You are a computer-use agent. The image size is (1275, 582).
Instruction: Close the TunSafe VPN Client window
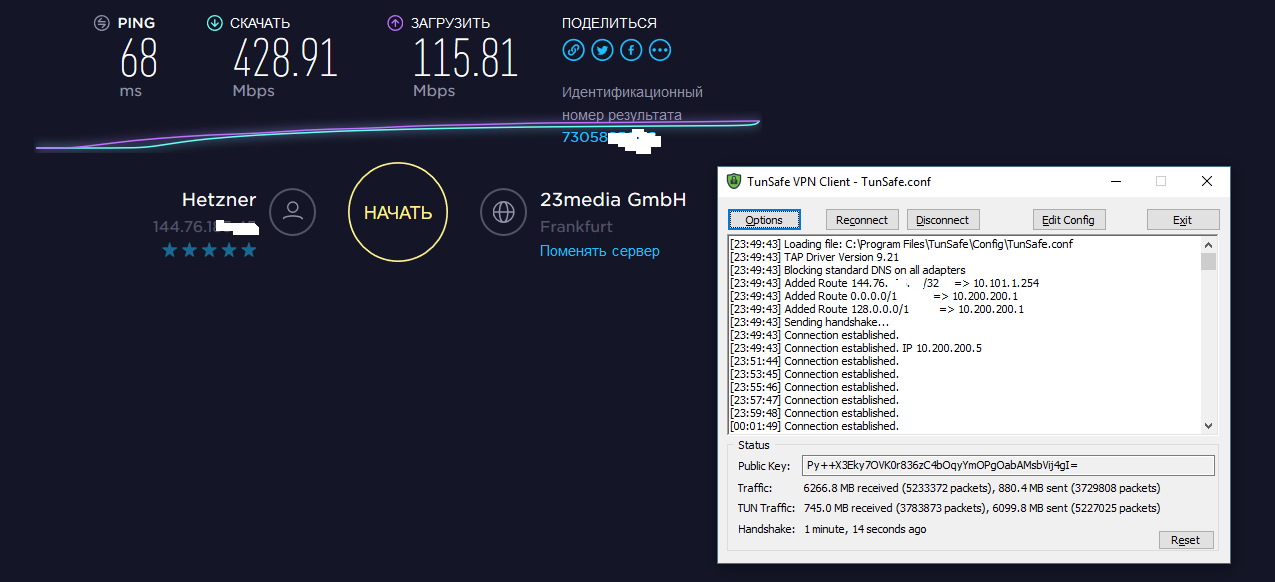click(x=1207, y=181)
